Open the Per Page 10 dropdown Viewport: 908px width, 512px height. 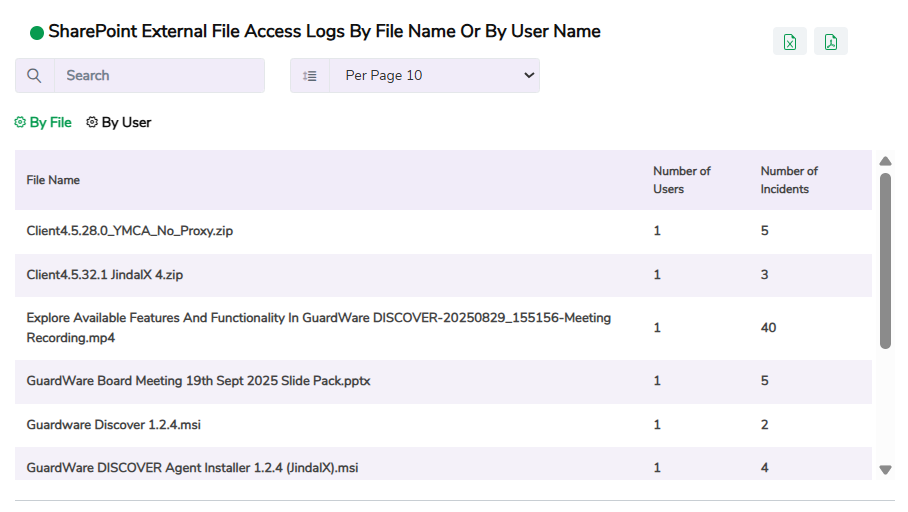point(435,76)
